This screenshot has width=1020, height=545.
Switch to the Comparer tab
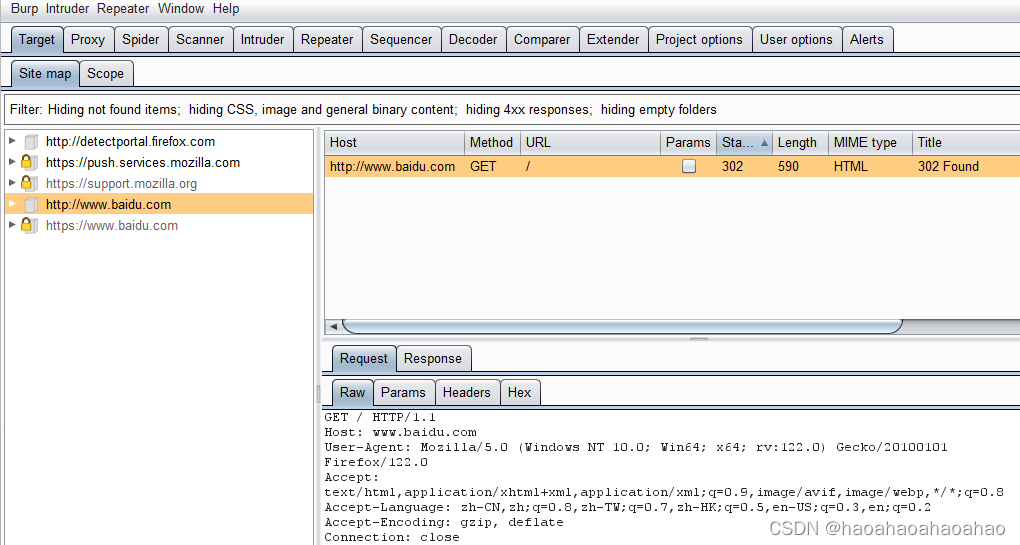[542, 40]
